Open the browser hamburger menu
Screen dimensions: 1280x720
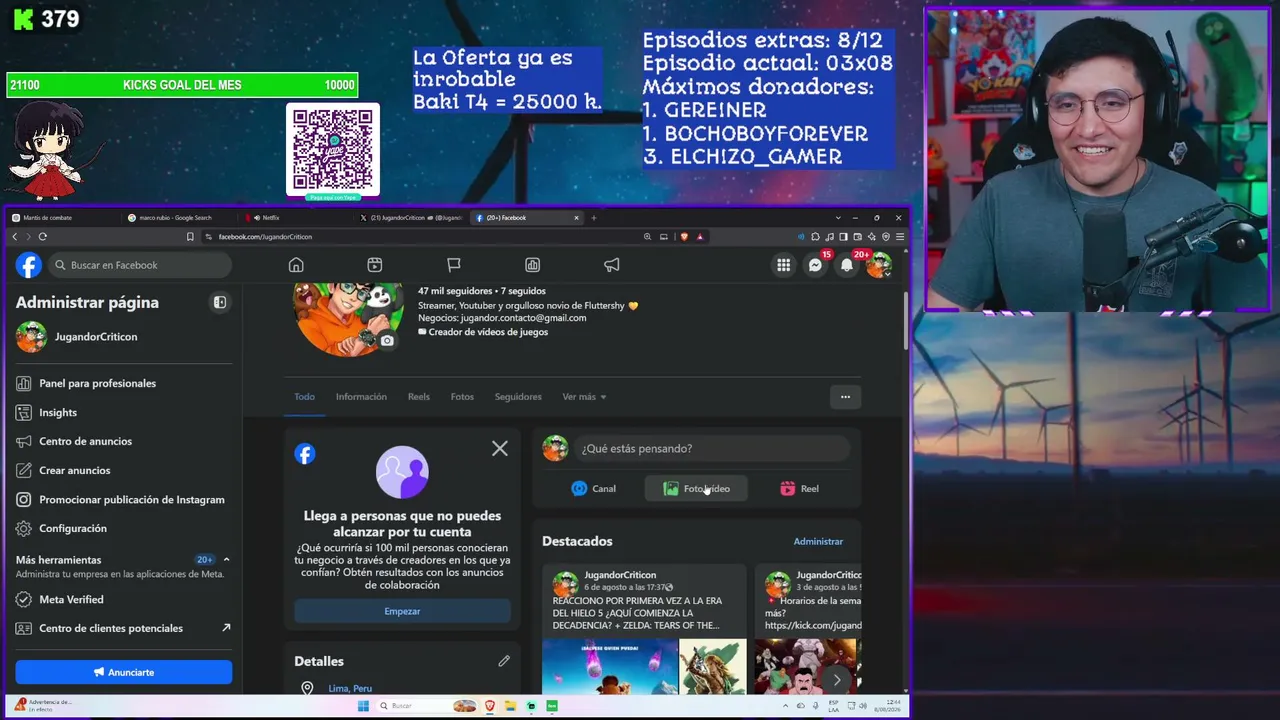900,237
